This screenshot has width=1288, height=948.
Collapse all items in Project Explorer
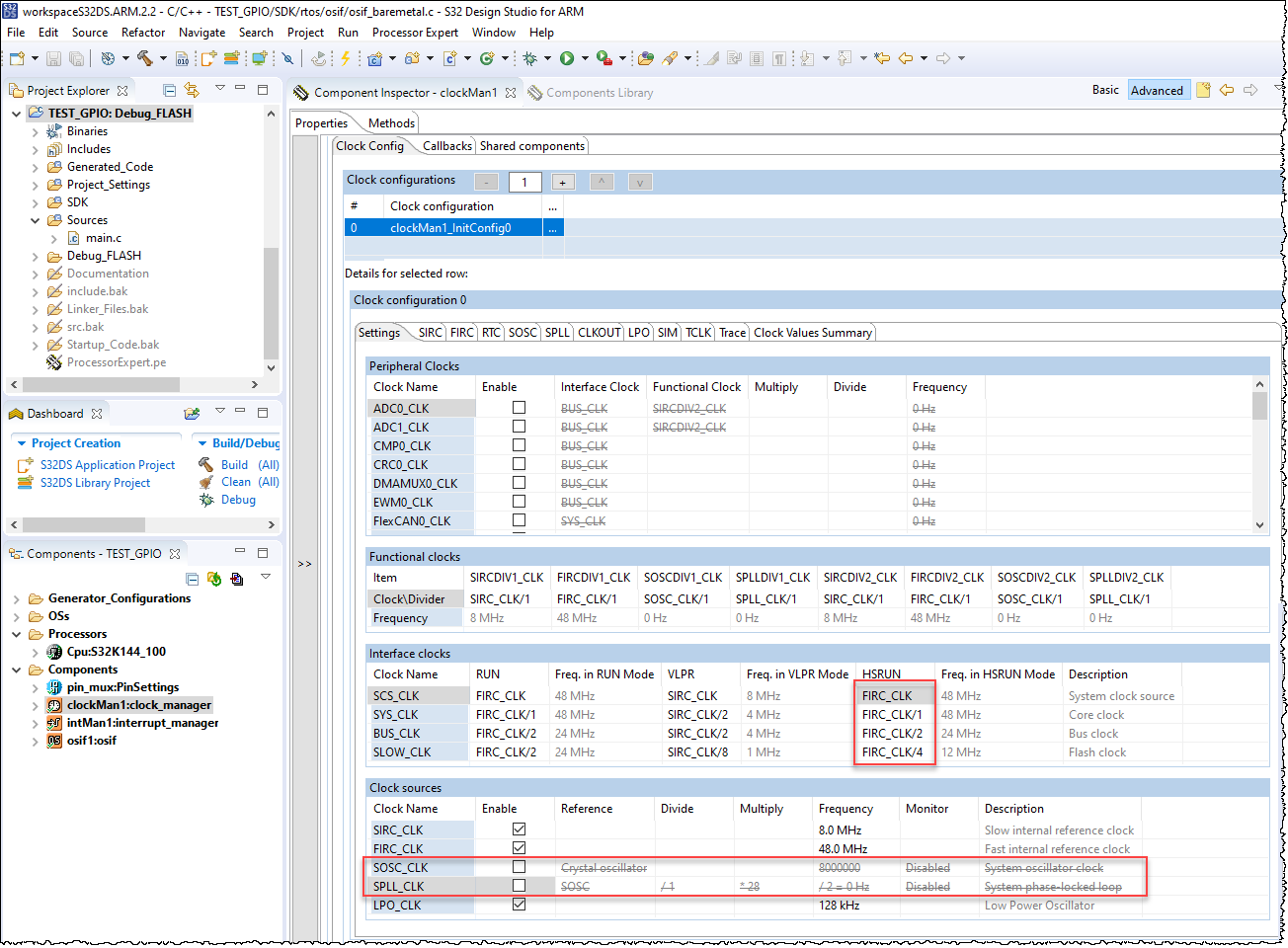(x=169, y=90)
